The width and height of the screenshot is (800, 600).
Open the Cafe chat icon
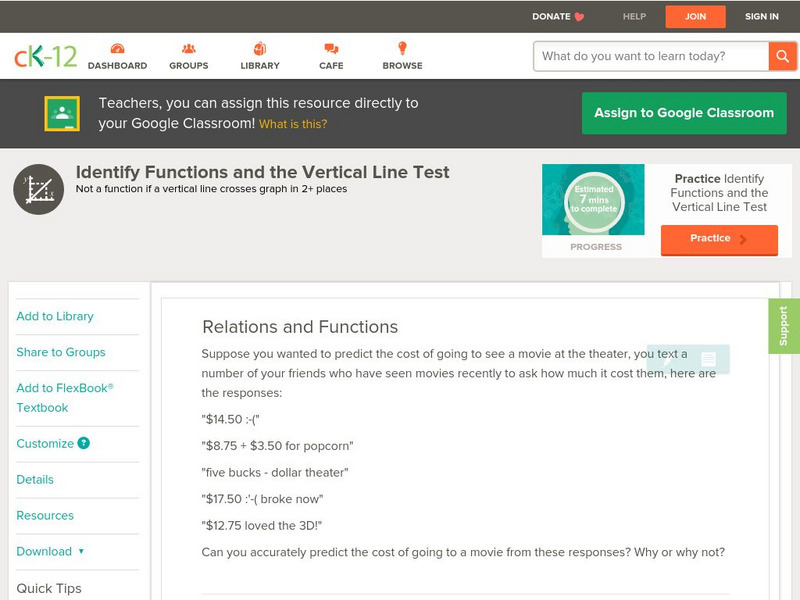point(331,49)
